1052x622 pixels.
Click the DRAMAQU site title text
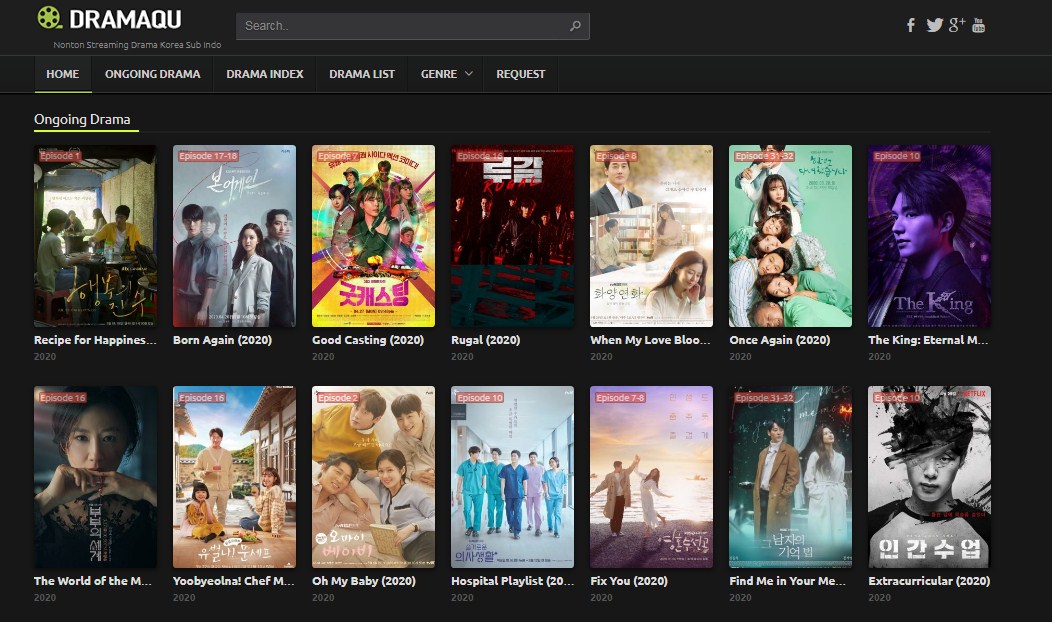click(125, 19)
